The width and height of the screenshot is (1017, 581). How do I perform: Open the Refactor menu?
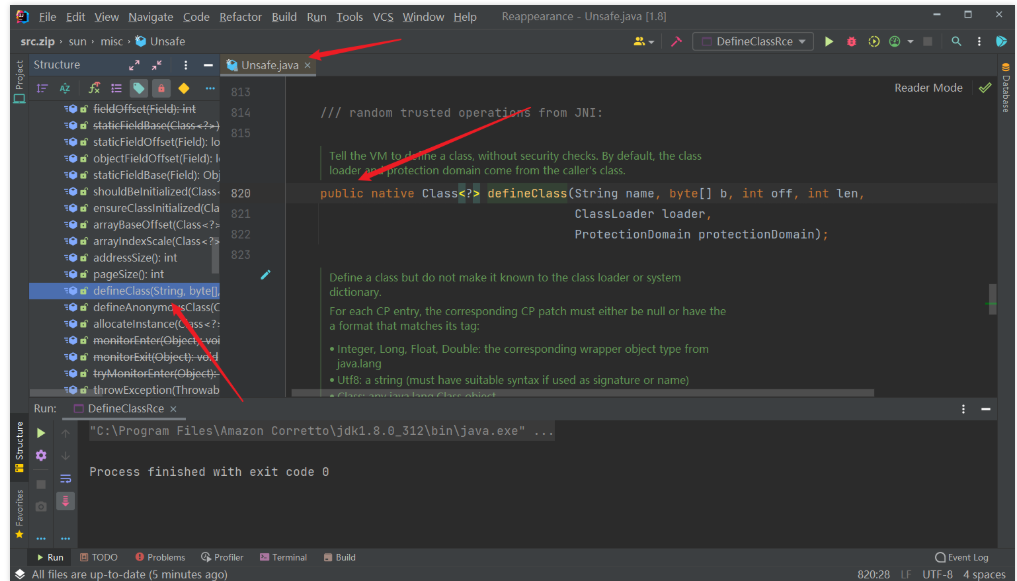(x=240, y=17)
